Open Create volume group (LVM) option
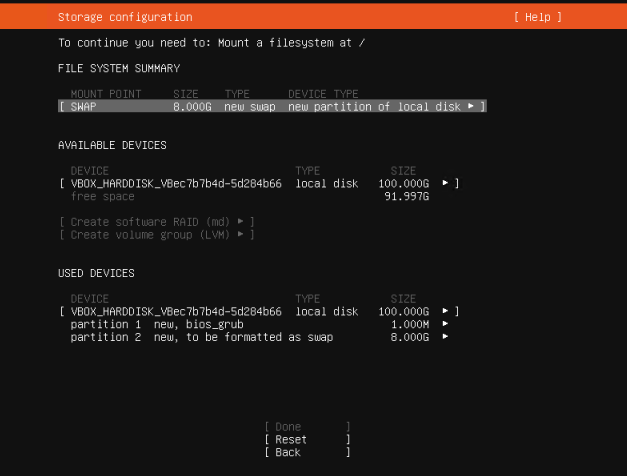 coord(157,235)
